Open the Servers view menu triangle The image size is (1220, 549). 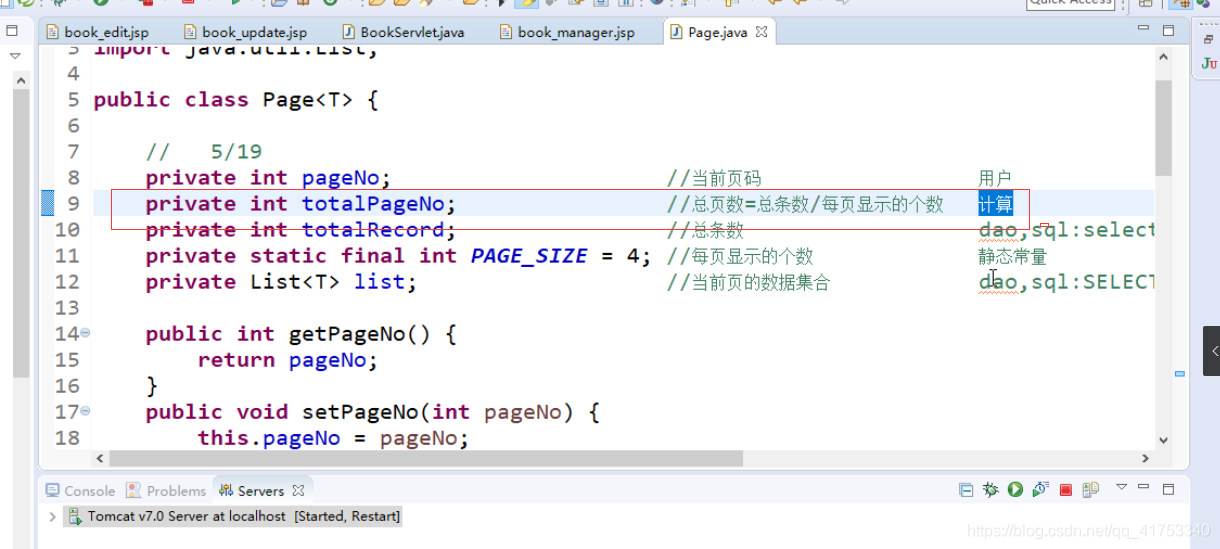click(1121, 487)
